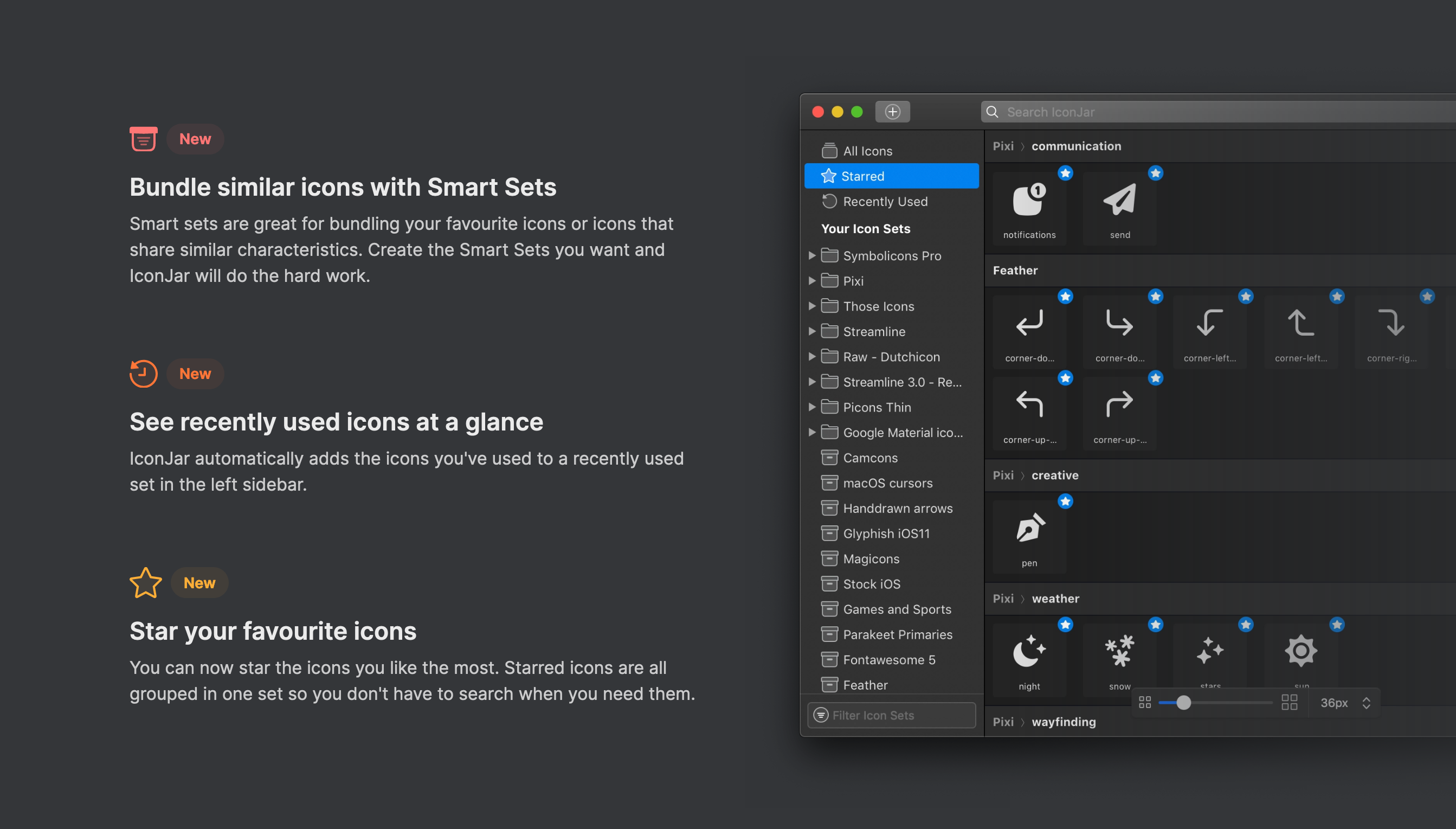Expand the Streamline folder

click(812, 331)
